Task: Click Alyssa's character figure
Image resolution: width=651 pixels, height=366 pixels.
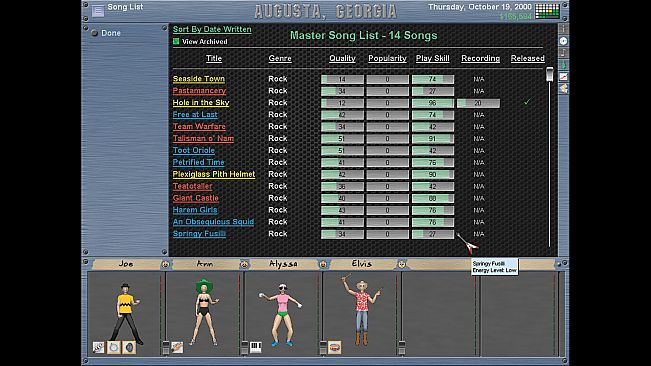Action: (x=282, y=315)
